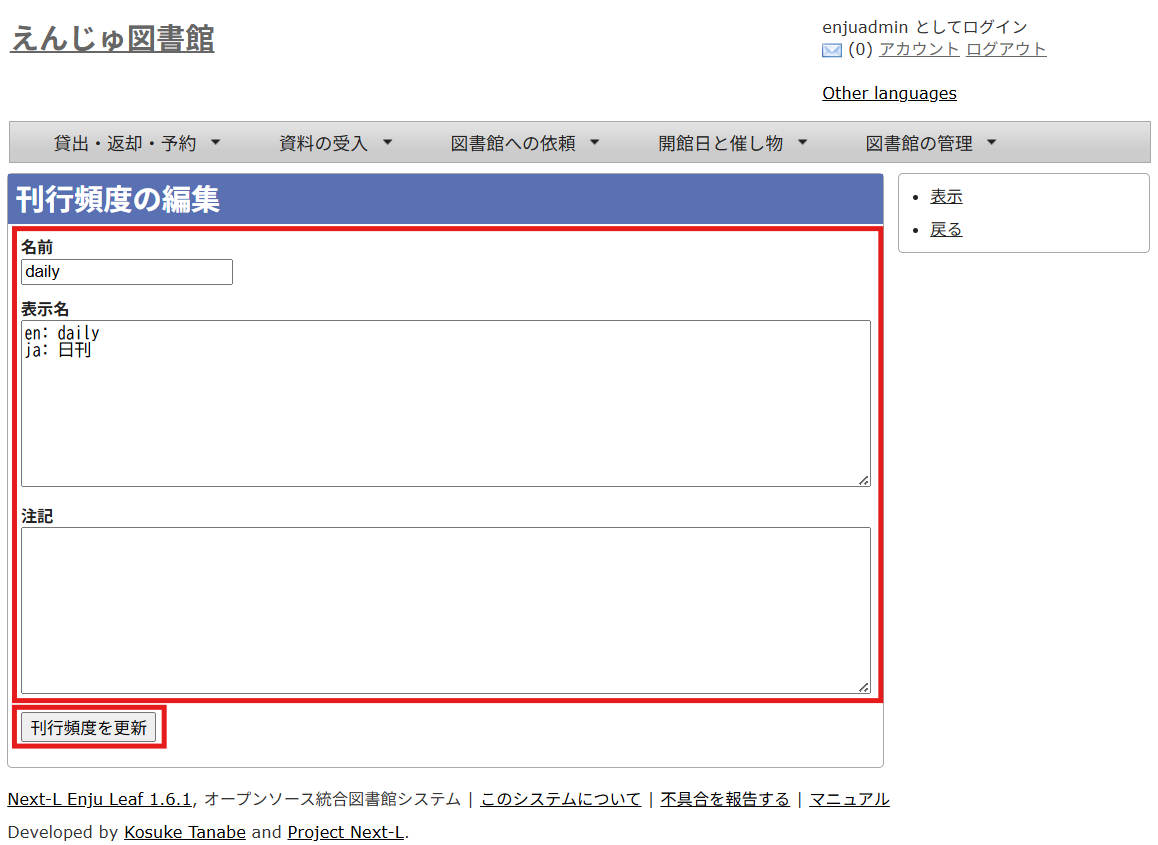Open the このシステムについて link
Screen dimensions: 1158x845
561,799
